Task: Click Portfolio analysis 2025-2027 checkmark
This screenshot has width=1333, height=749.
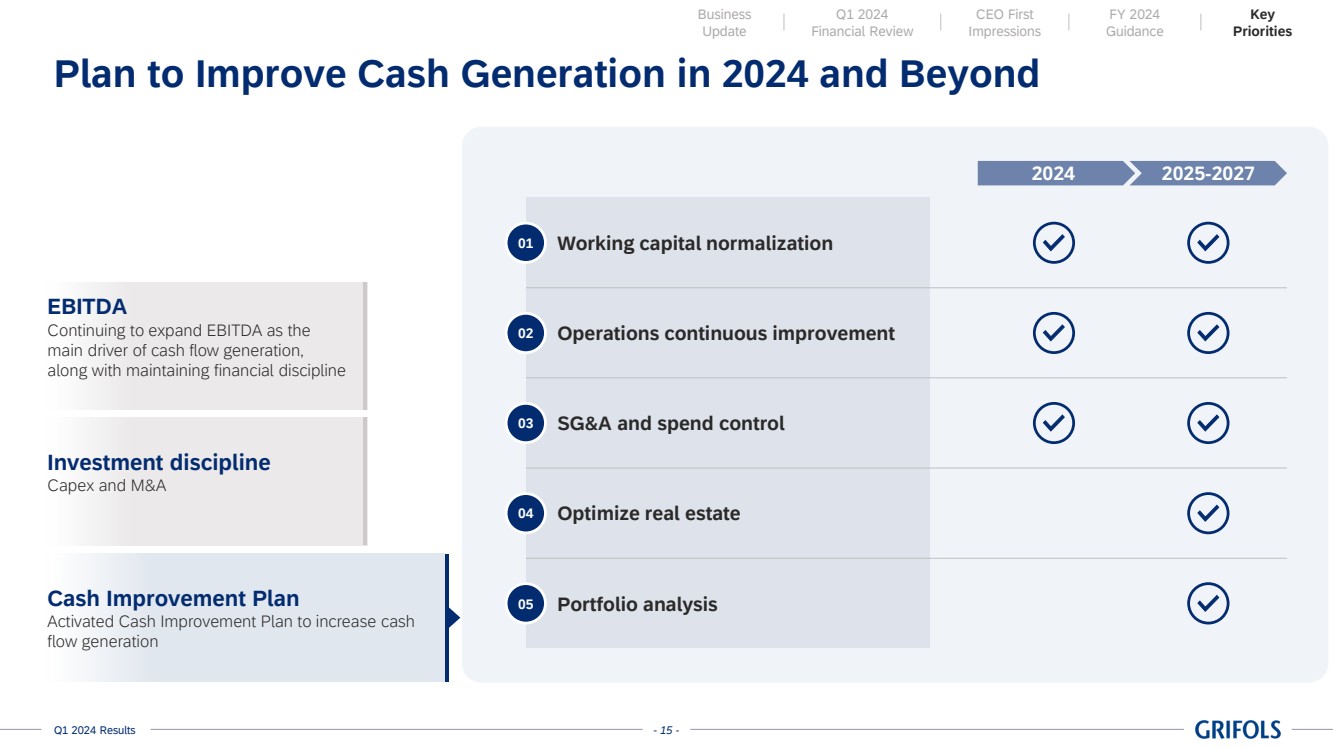Action: (1208, 603)
